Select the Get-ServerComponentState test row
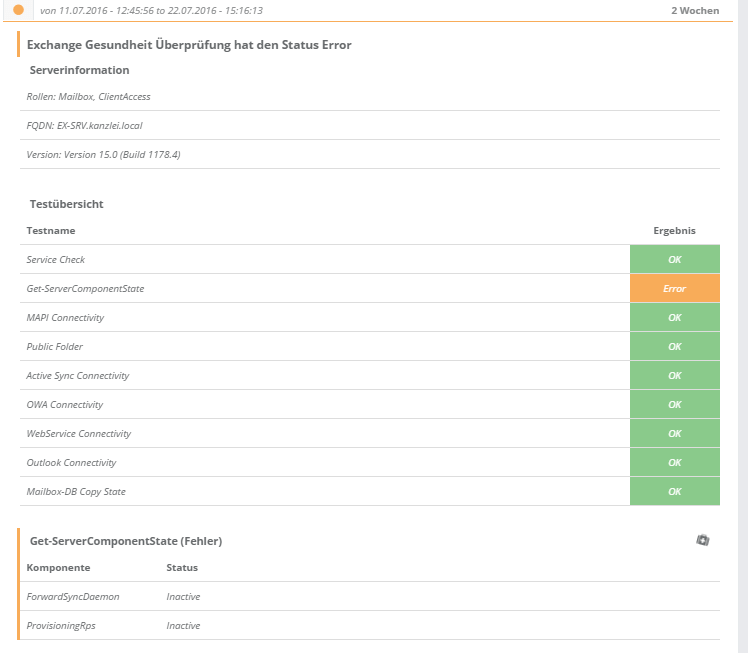This screenshot has width=748, height=653. pos(85,288)
